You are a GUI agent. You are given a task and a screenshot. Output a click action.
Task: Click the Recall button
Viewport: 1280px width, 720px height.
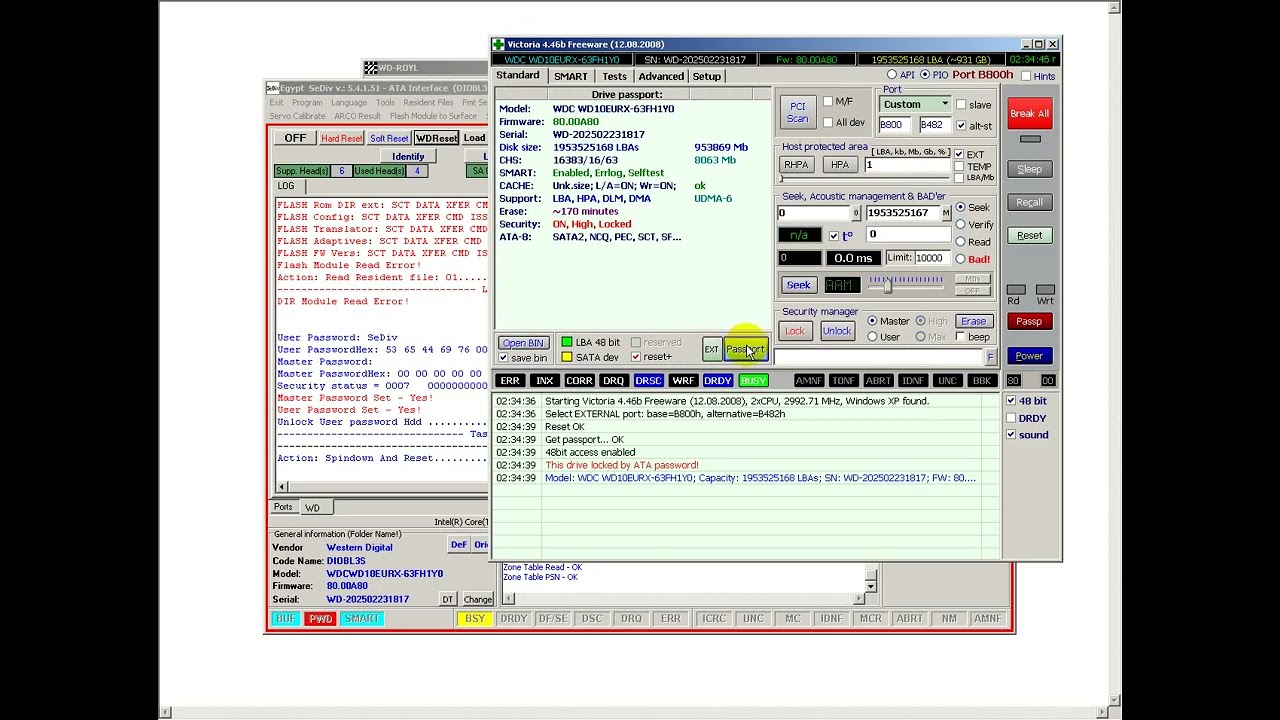(x=1029, y=203)
